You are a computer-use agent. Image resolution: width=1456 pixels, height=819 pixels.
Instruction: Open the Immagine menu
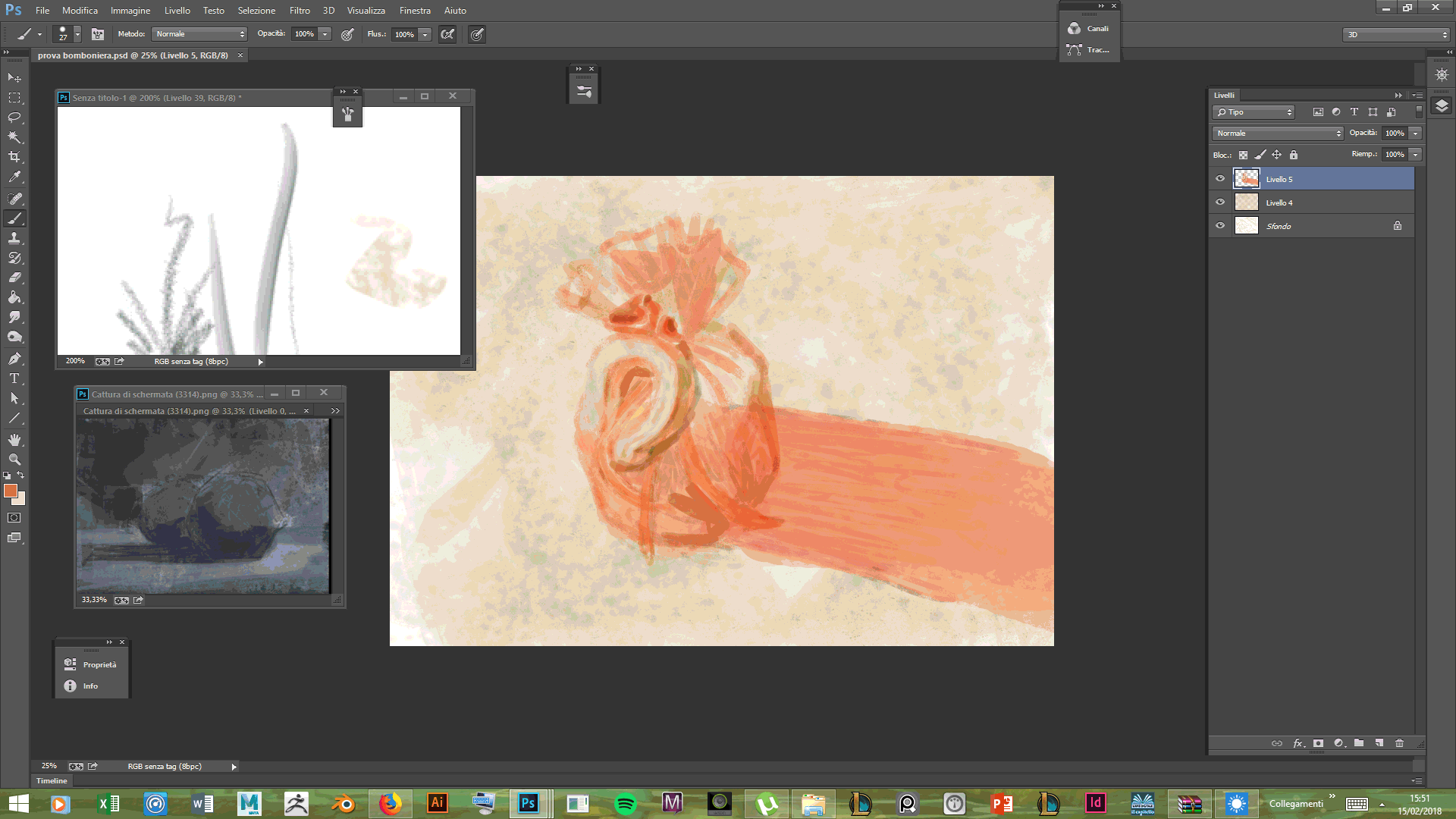(130, 11)
